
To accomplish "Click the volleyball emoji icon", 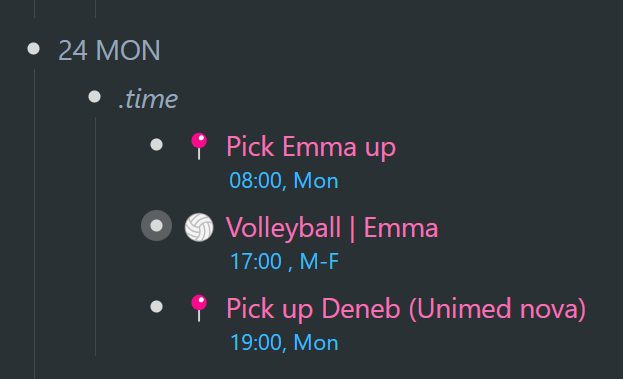I will (199, 227).
